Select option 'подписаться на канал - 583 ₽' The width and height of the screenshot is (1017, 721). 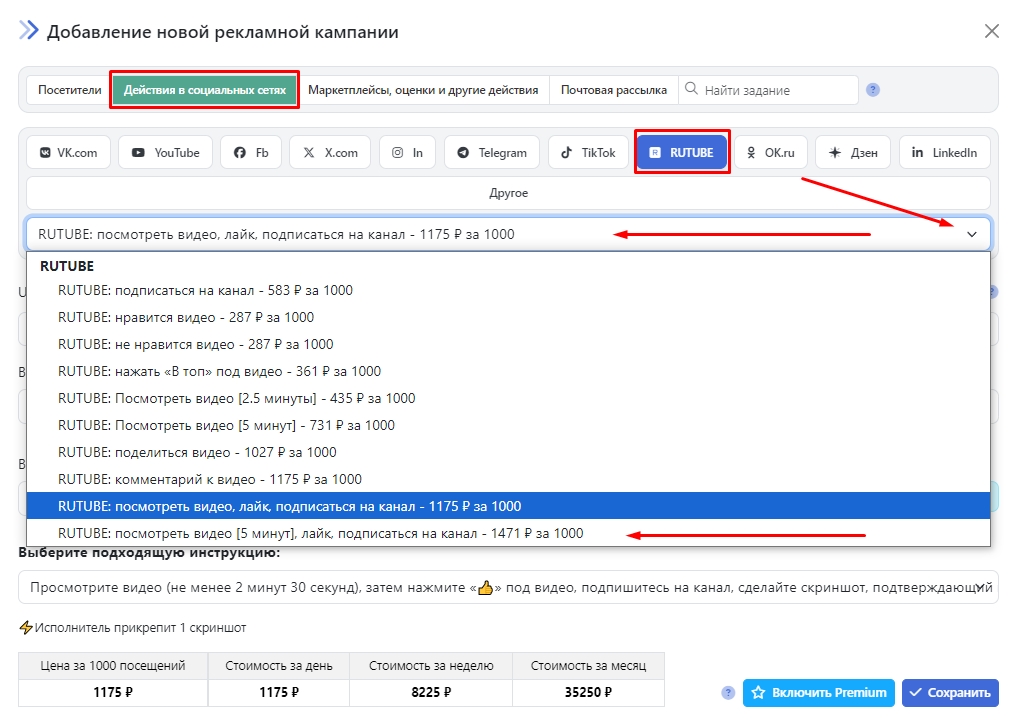(x=205, y=290)
